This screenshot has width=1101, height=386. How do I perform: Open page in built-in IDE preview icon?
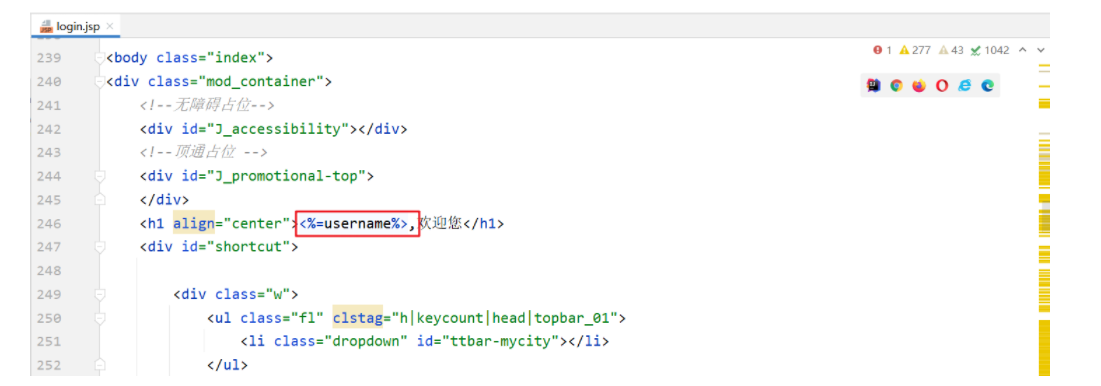click(x=873, y=86)
